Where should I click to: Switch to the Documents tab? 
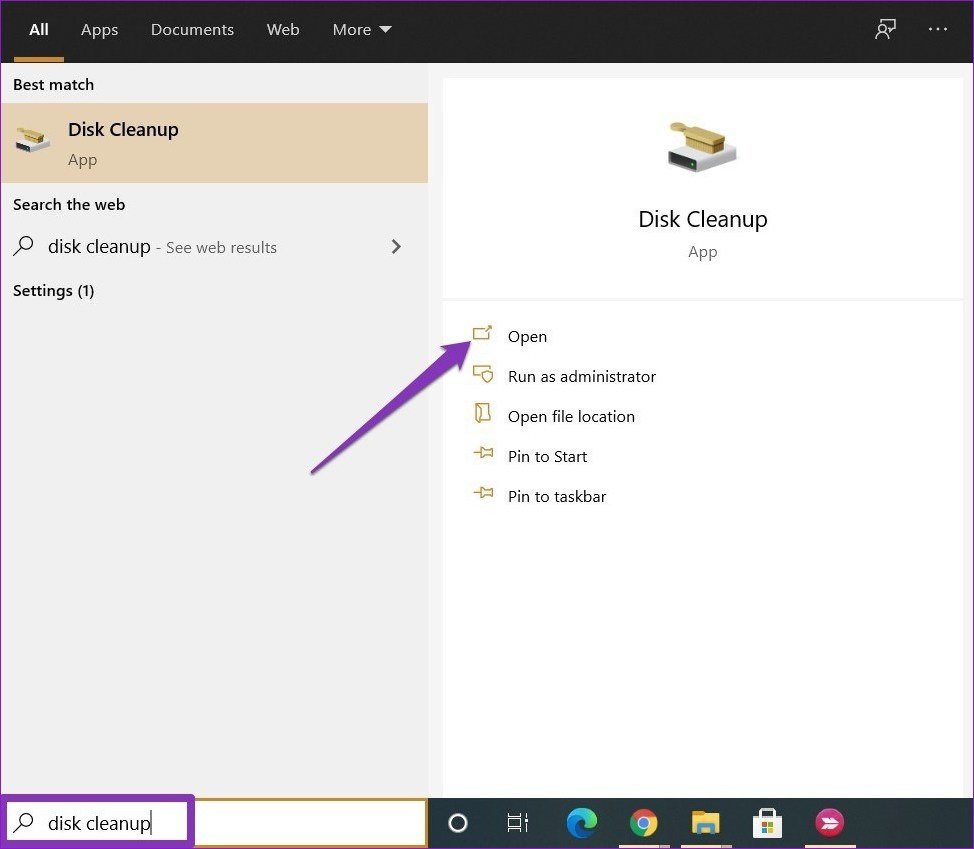click(192, 29)
